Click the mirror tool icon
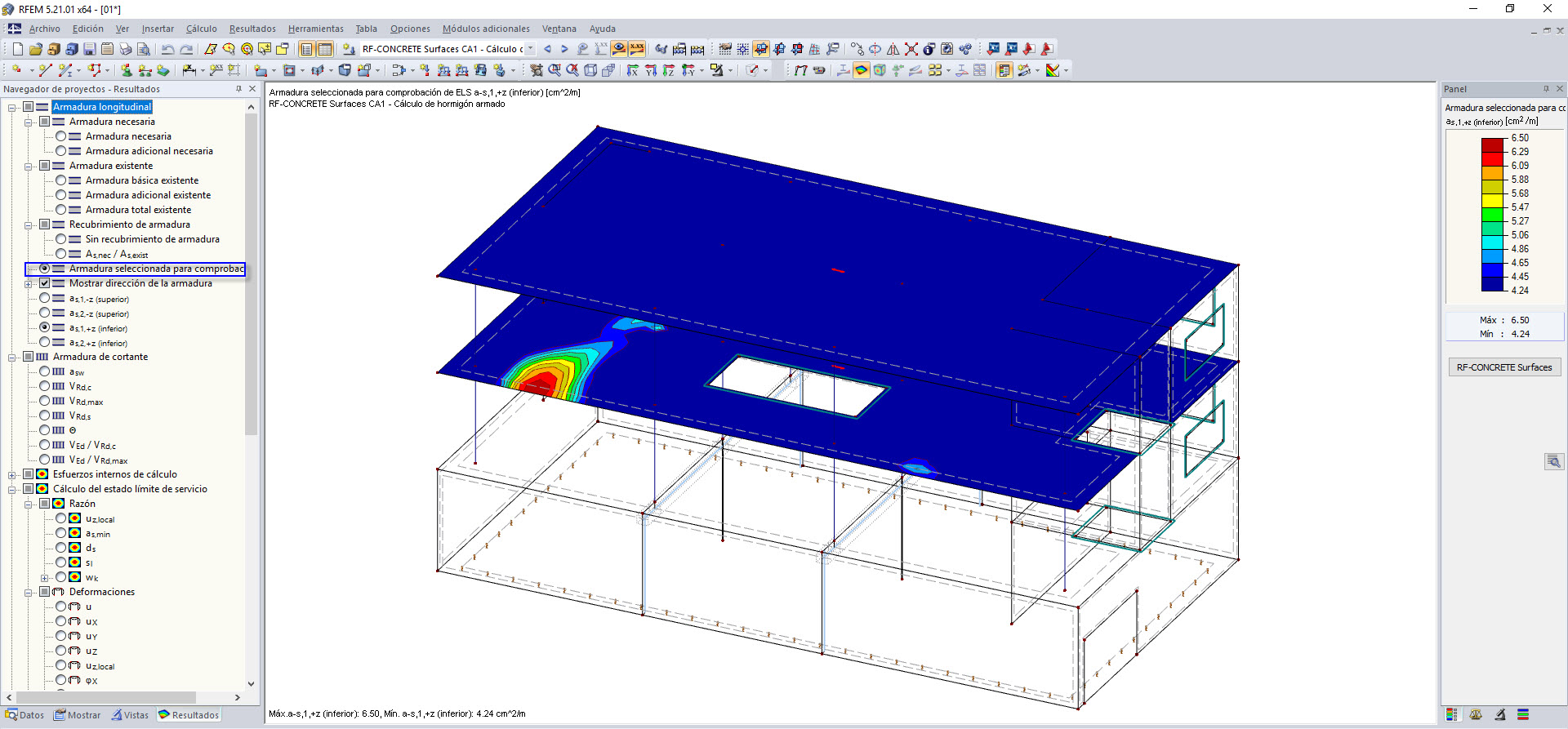 pos(893,49)
